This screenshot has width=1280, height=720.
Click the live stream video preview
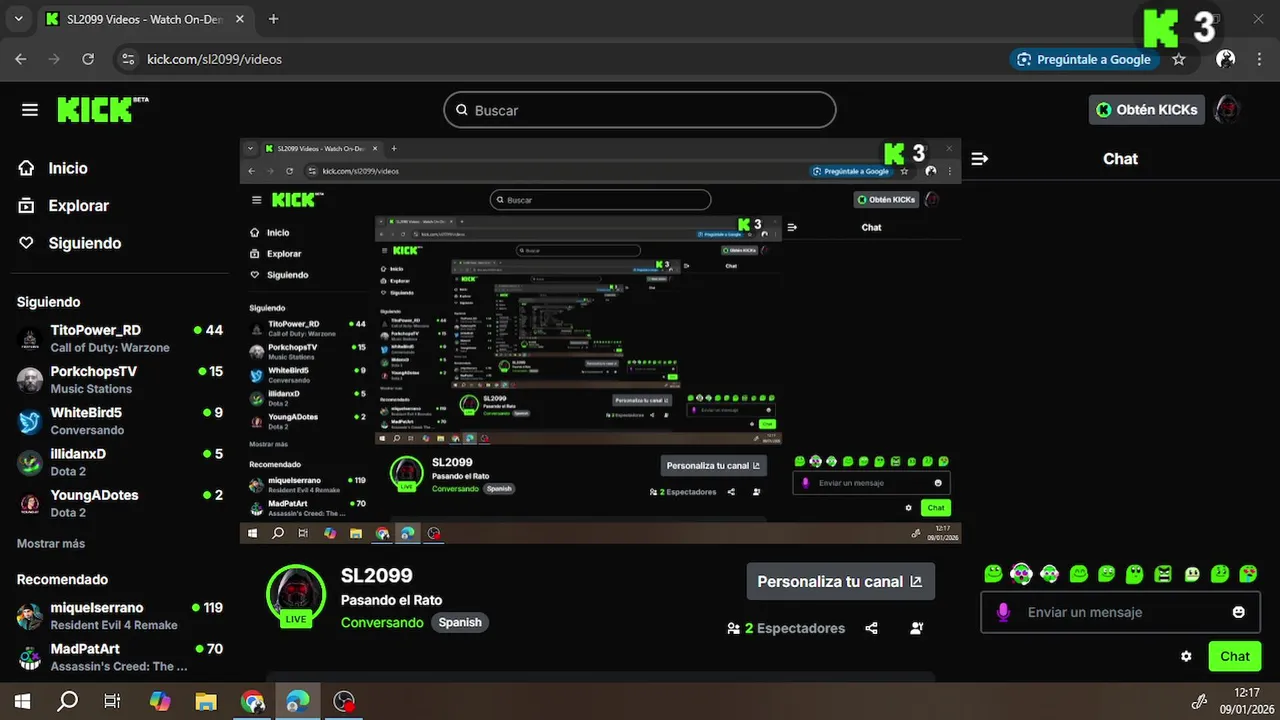point(600,341)
